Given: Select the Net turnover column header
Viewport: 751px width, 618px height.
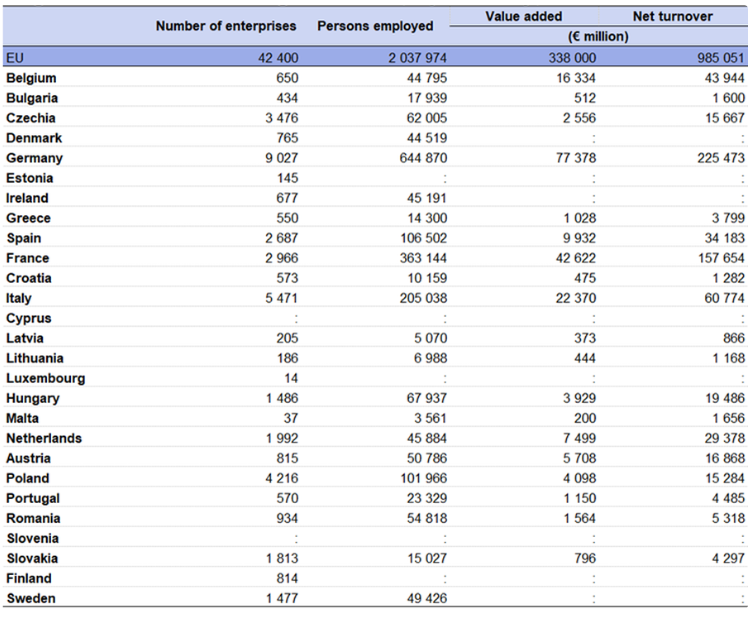Looking at the screenshot, I should click(x=671, y=17).
